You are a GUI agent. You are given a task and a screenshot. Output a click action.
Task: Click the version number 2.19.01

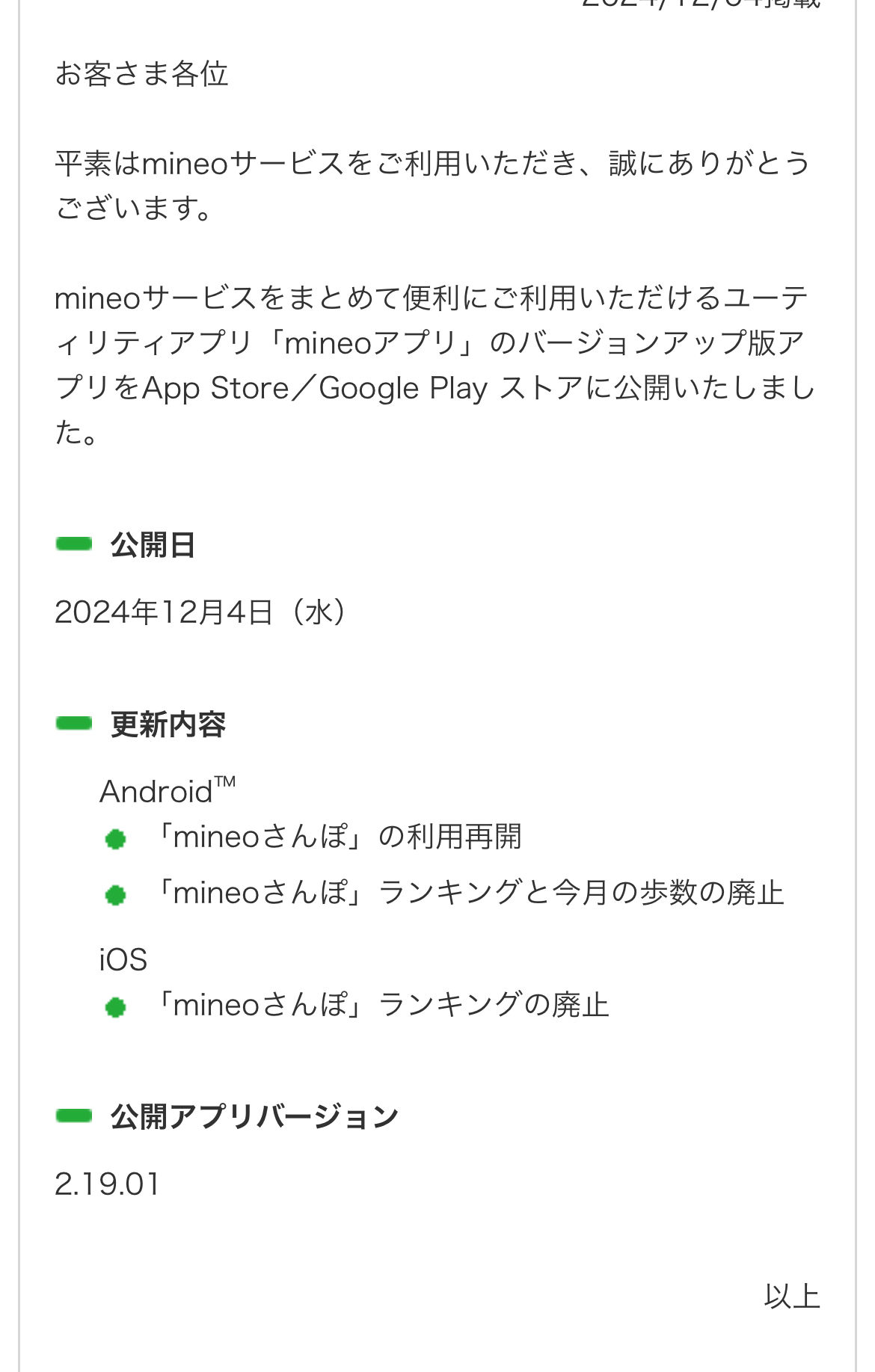pos(108,1184)
